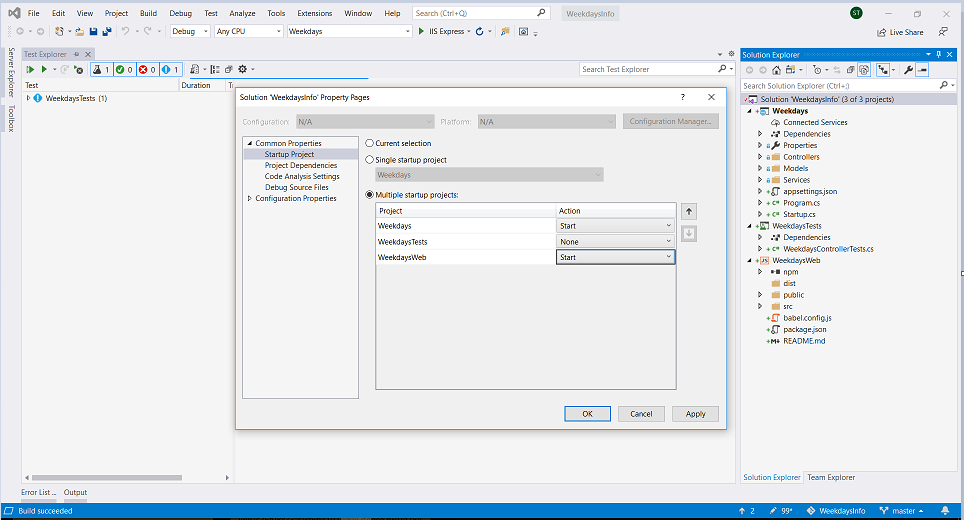Select Project Dependencies in properties tree
Viewport: 964px width, 520px height.
301,165
